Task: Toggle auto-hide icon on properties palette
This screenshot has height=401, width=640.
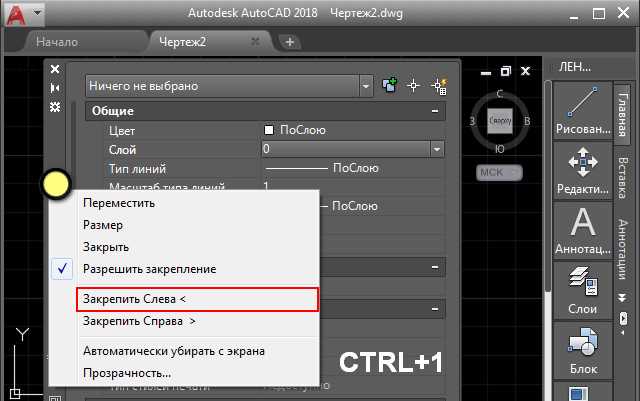Action: 55,88
